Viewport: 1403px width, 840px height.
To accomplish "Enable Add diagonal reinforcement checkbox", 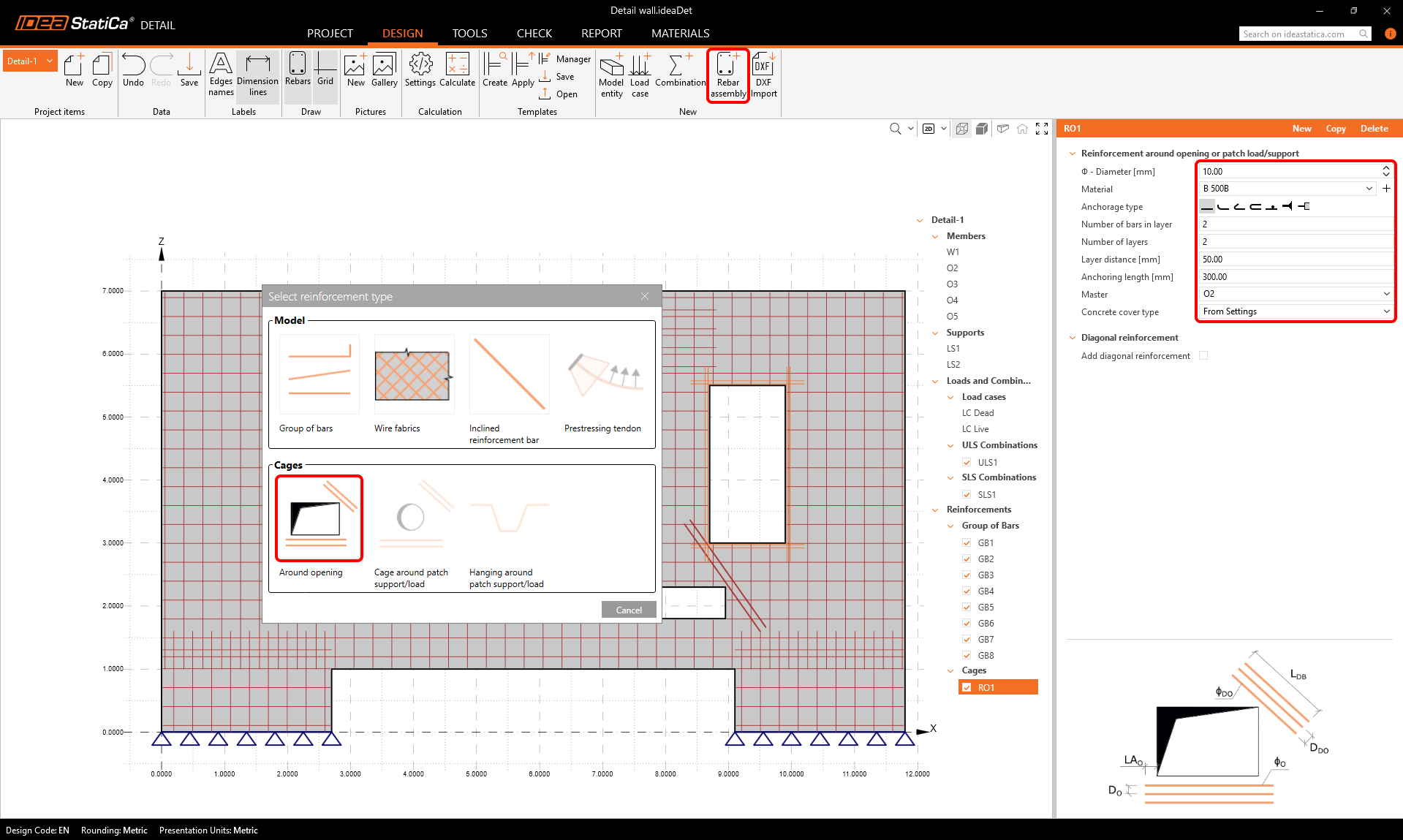I will coord(1203,356).
